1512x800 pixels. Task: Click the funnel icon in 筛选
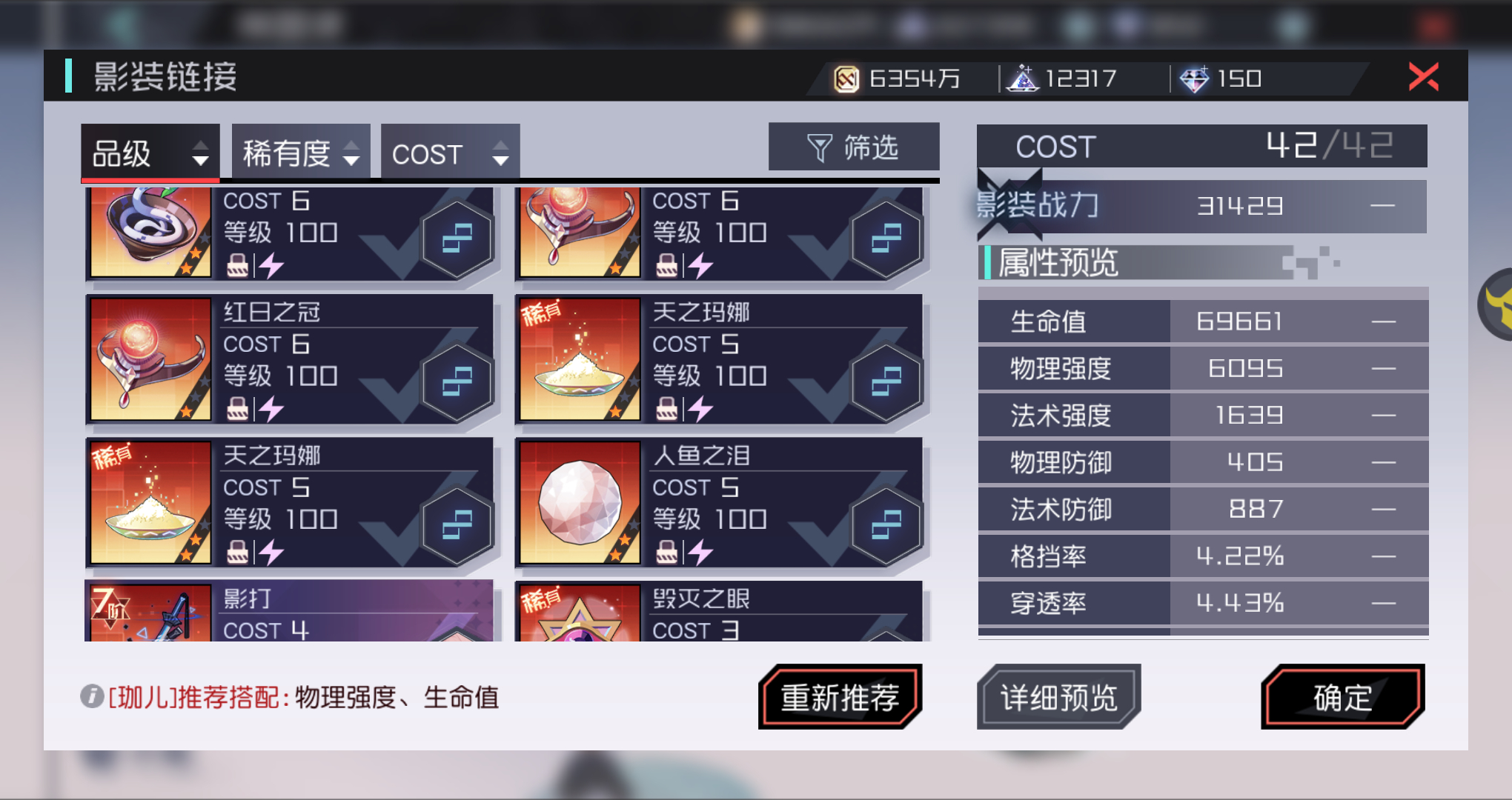(819, 147)
